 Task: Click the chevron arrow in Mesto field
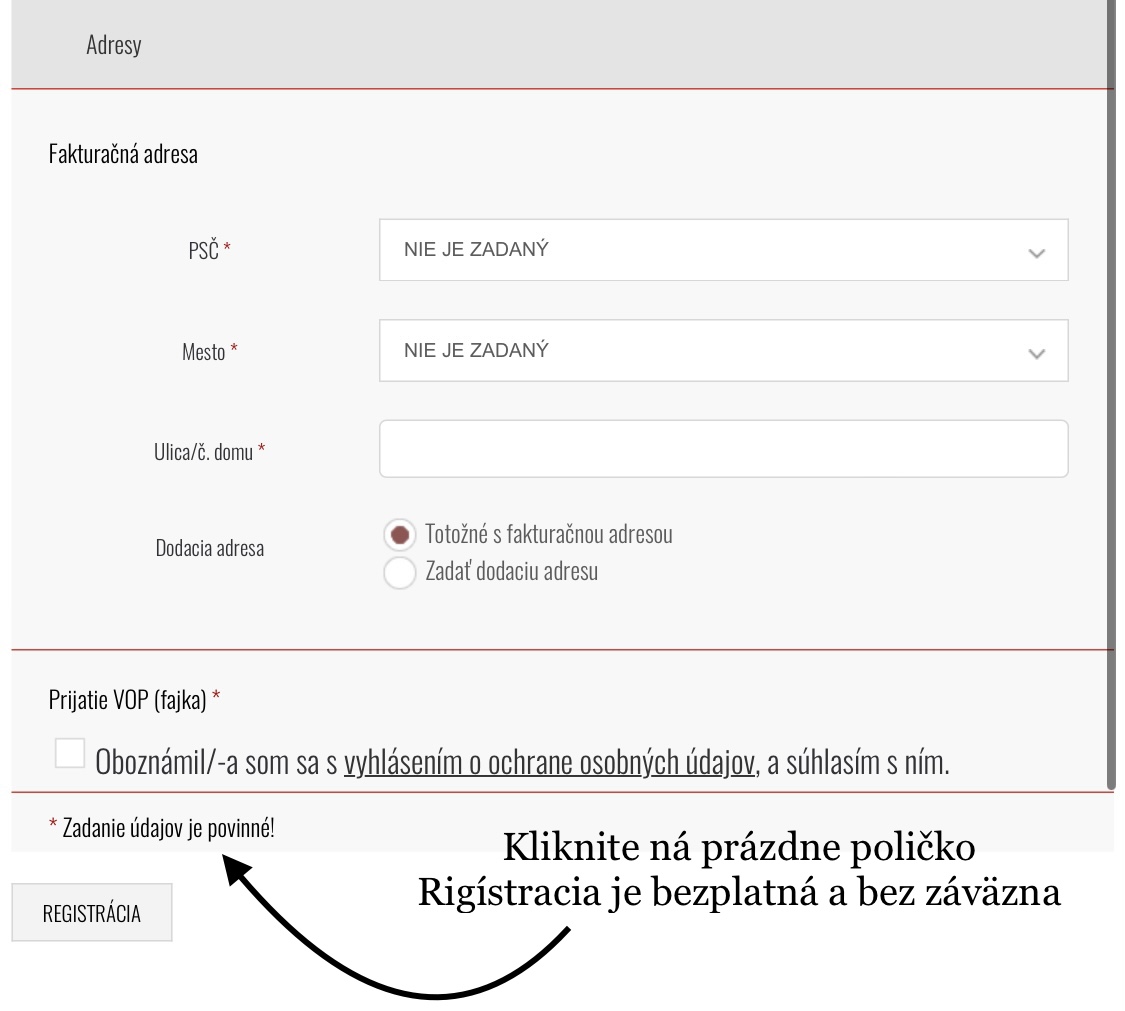[x=1036, y=353]
